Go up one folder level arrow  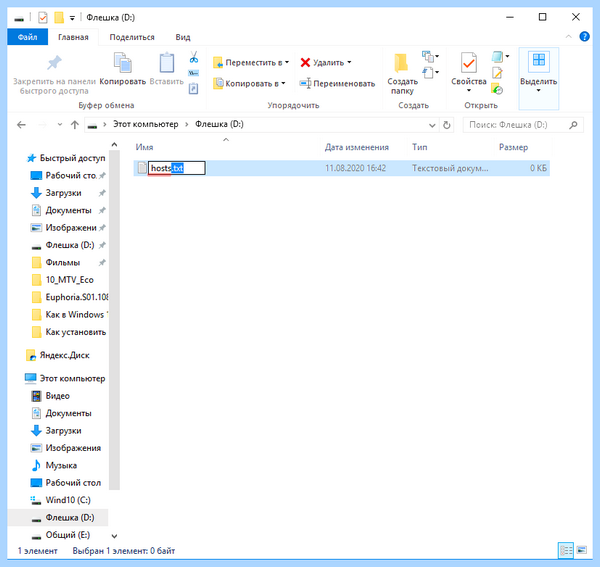[x=75, y=125]
